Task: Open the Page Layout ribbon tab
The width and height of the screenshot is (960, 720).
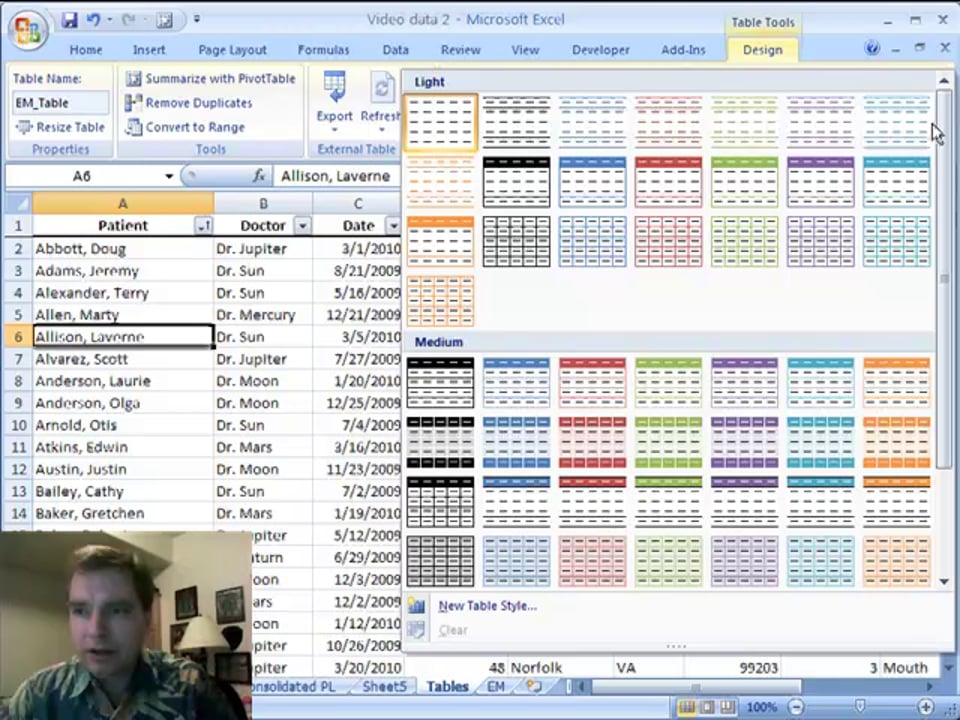Action: [232, 50]
